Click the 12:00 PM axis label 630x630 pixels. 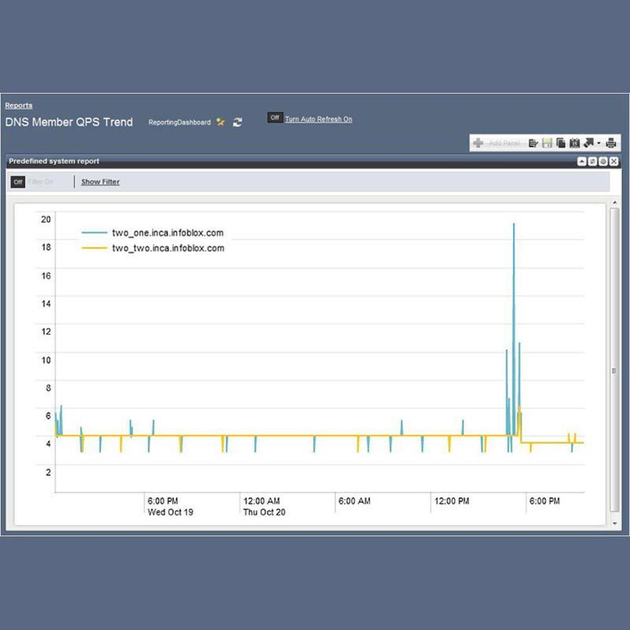[452, 501]
